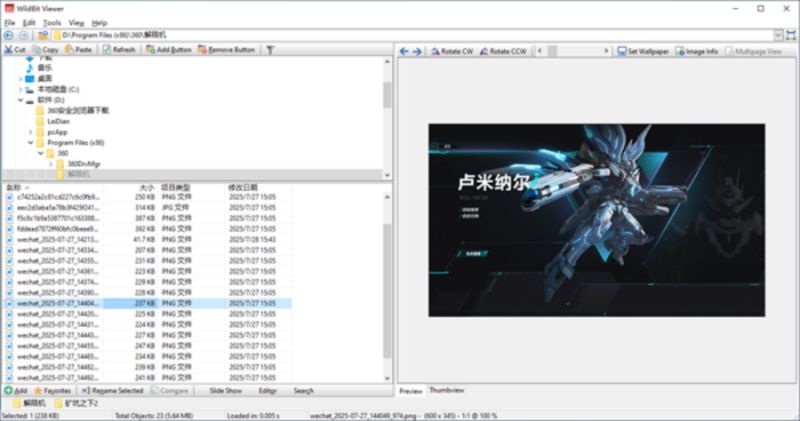Select the 360DrvMgr folder in the tree
800x421 pixels.
[x=84, y=164]
